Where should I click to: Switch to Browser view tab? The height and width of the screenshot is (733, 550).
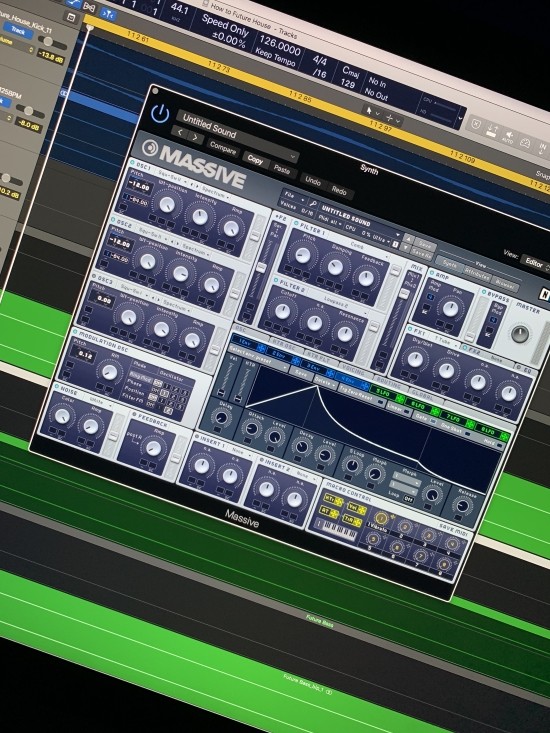[x=504, y=283]
